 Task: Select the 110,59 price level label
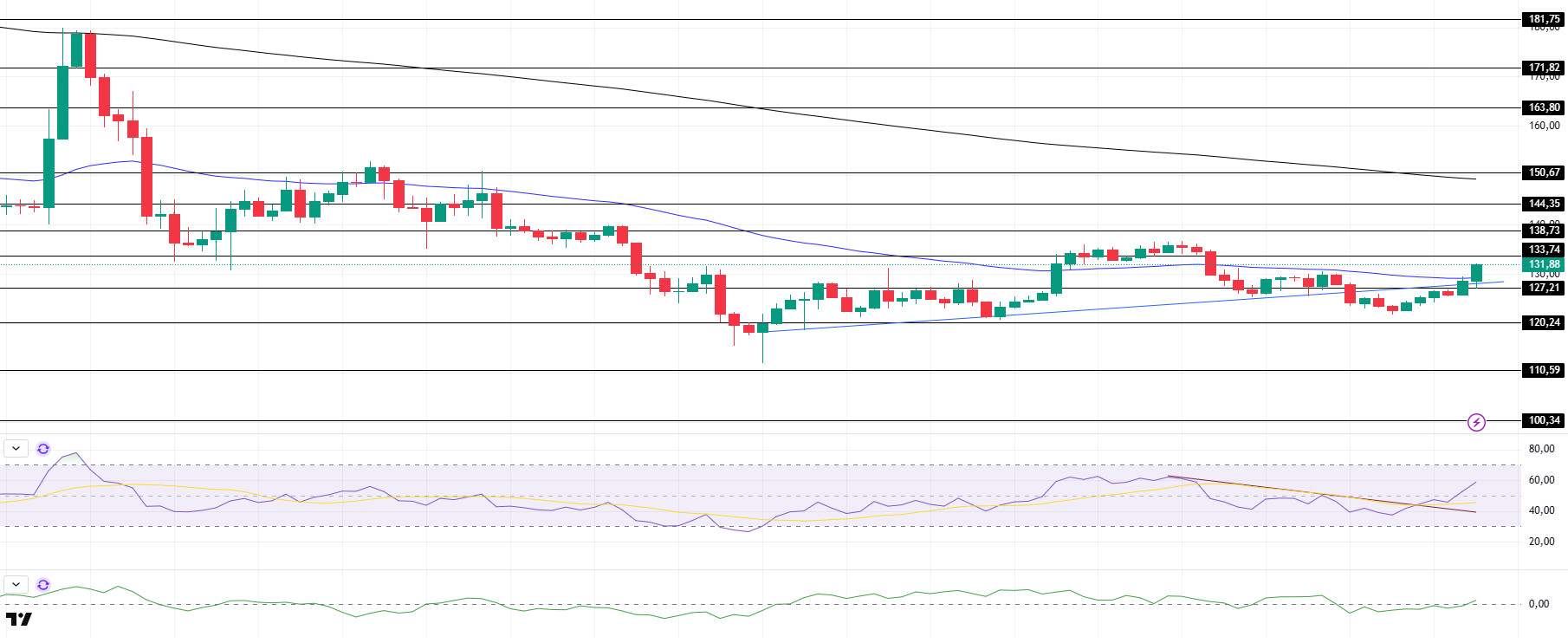tap(1544, 371)
